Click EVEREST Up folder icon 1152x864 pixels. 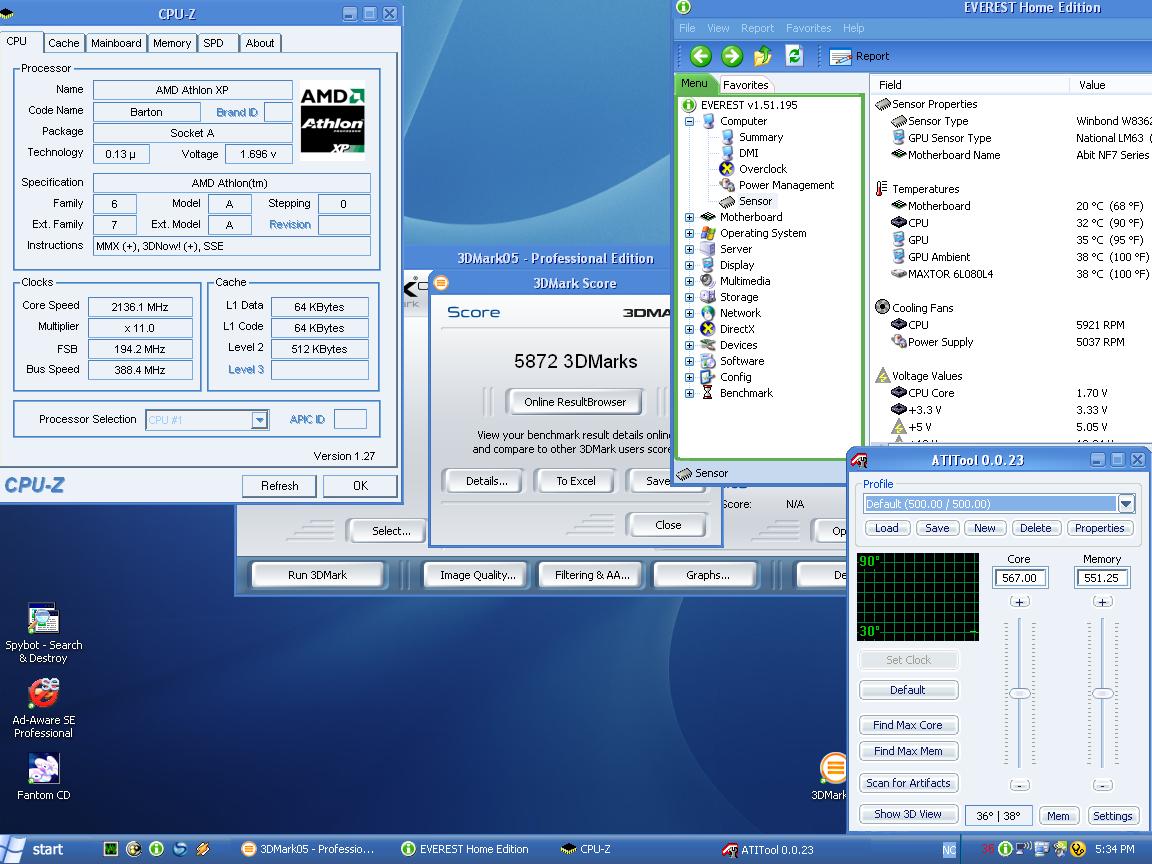click(x=763, y=56)
